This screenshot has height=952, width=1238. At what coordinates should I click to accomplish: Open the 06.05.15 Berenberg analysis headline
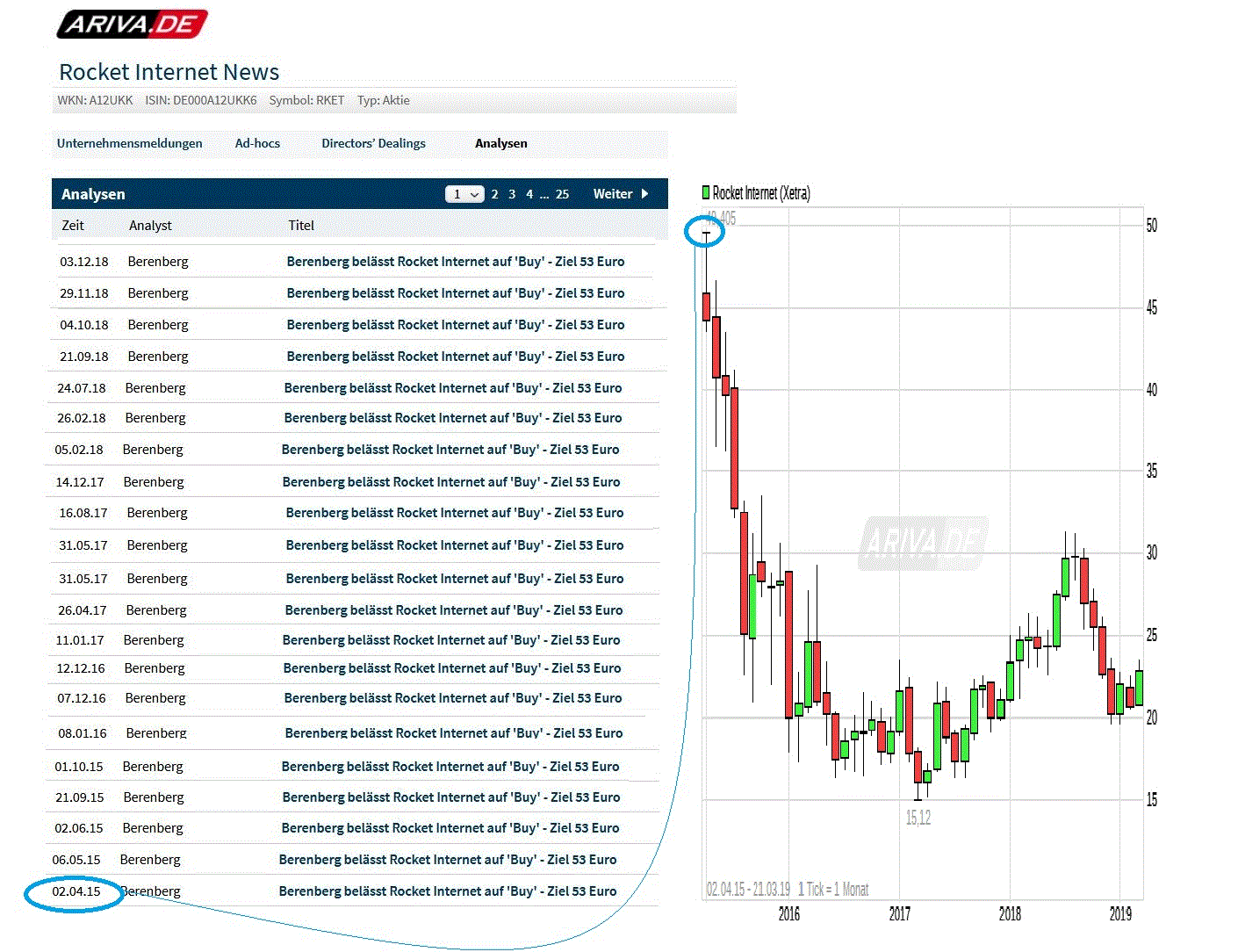(x=448, y=859)
